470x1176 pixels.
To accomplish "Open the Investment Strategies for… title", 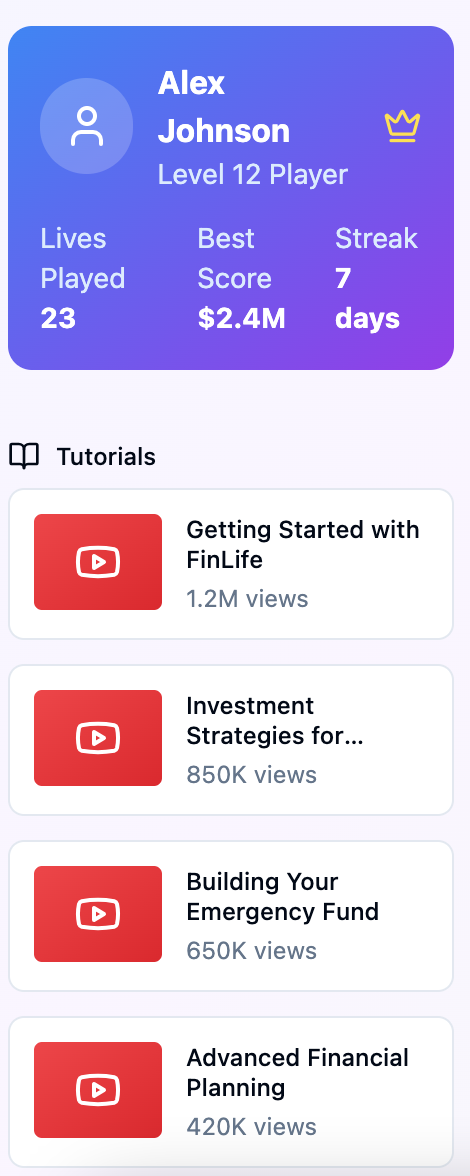I will click(x=275, y=721).
